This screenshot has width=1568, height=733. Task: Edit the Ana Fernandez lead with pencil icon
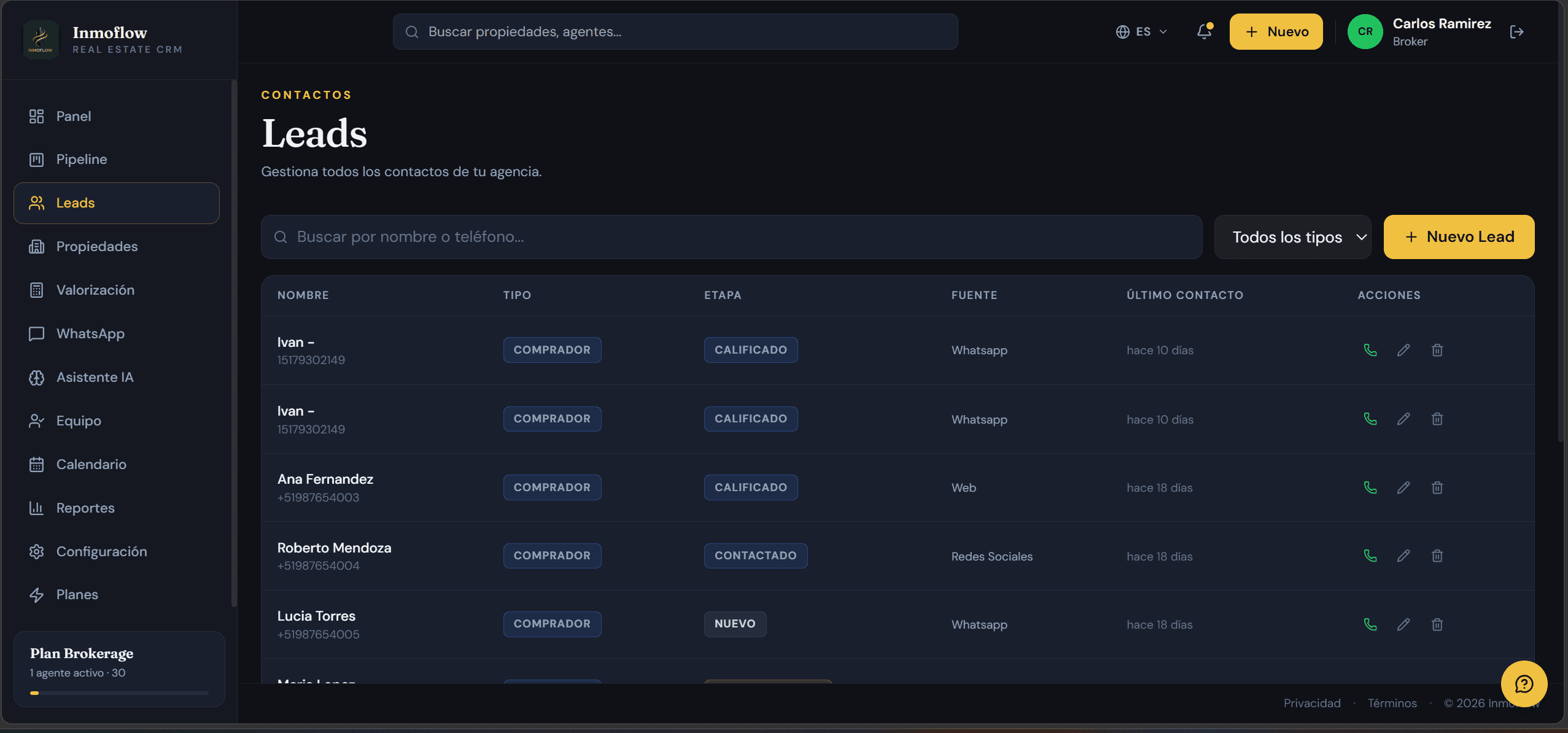(1403, 487)
